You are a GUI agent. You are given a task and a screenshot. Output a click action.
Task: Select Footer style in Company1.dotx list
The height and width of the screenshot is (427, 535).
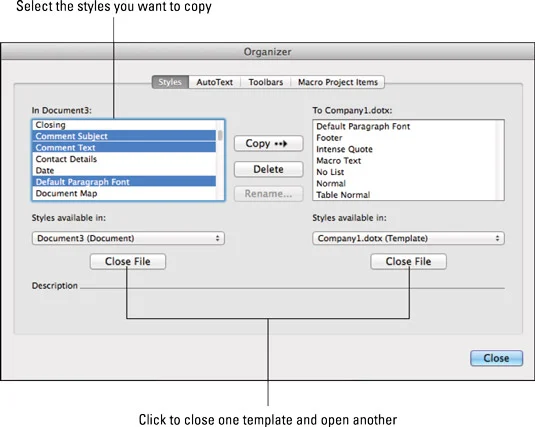click(x=405, y=138)
